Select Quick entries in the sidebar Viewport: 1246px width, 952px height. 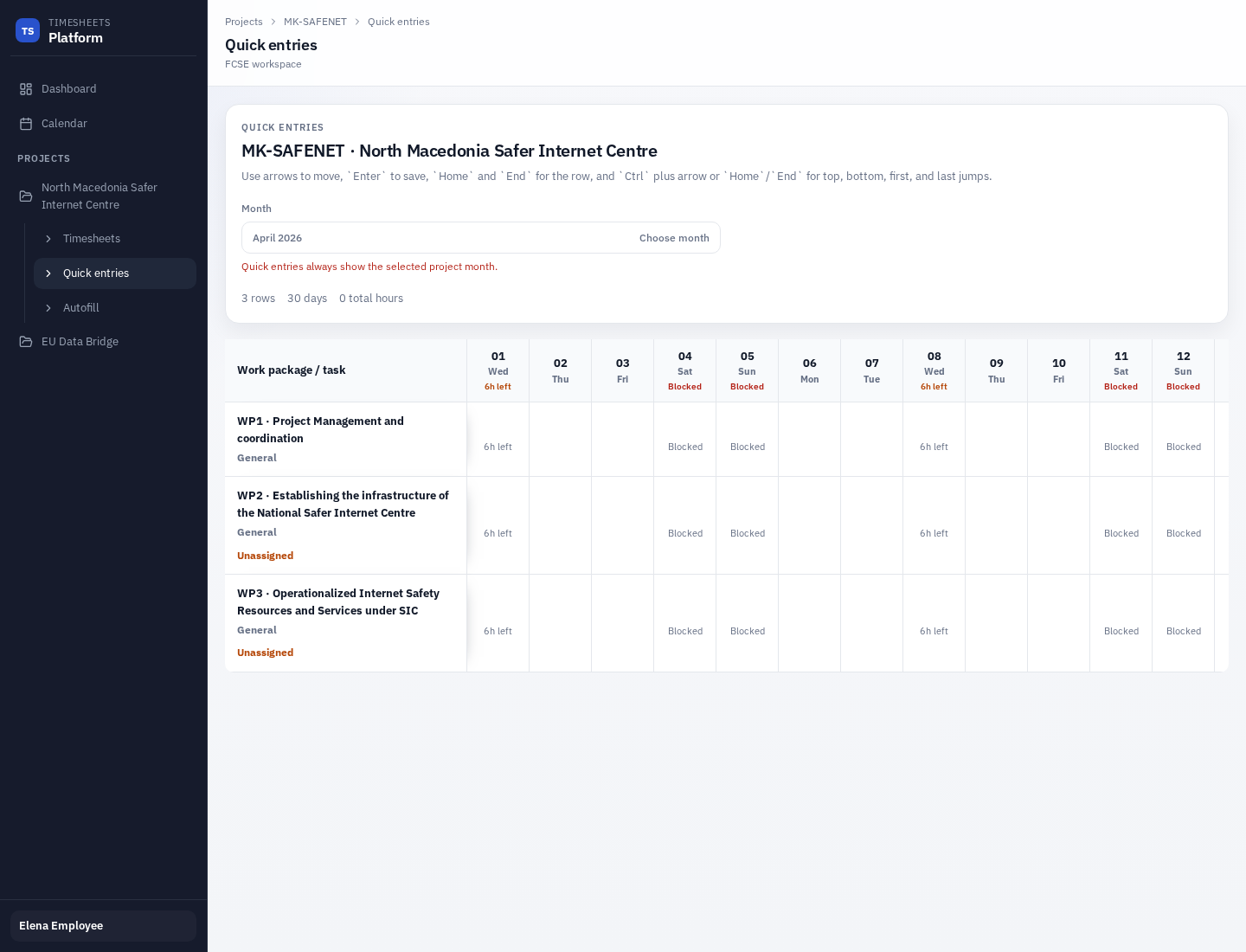pyautogui.click(x=96, y=273)
